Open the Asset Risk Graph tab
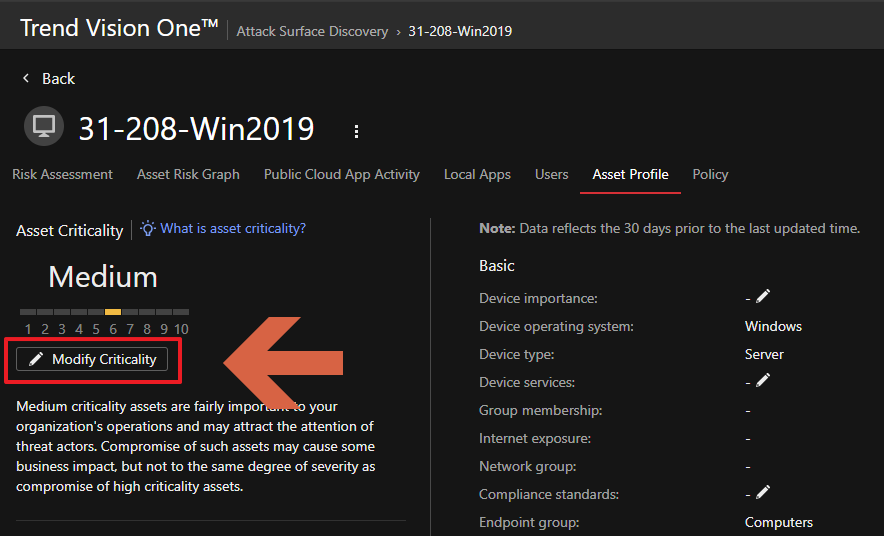884x536 pixels. tap(188, 174)
